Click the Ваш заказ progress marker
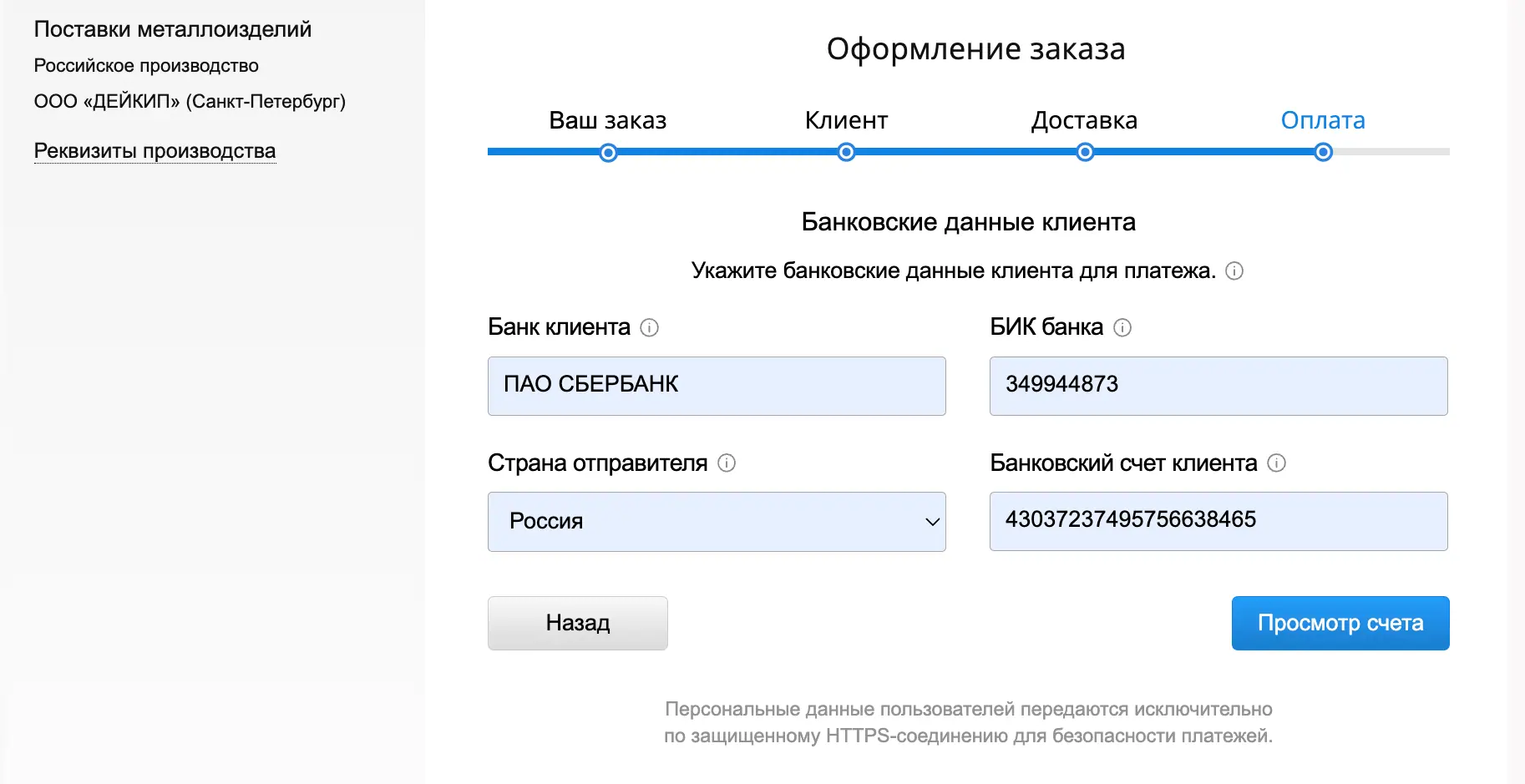 [608, 153]
